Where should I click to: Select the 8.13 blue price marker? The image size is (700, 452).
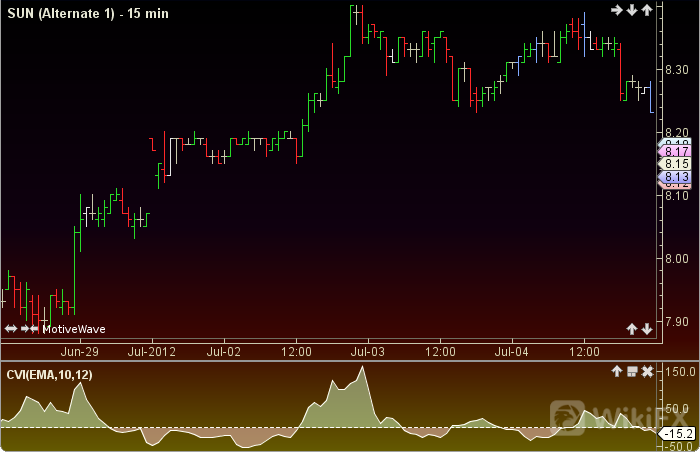click(675, 176)
